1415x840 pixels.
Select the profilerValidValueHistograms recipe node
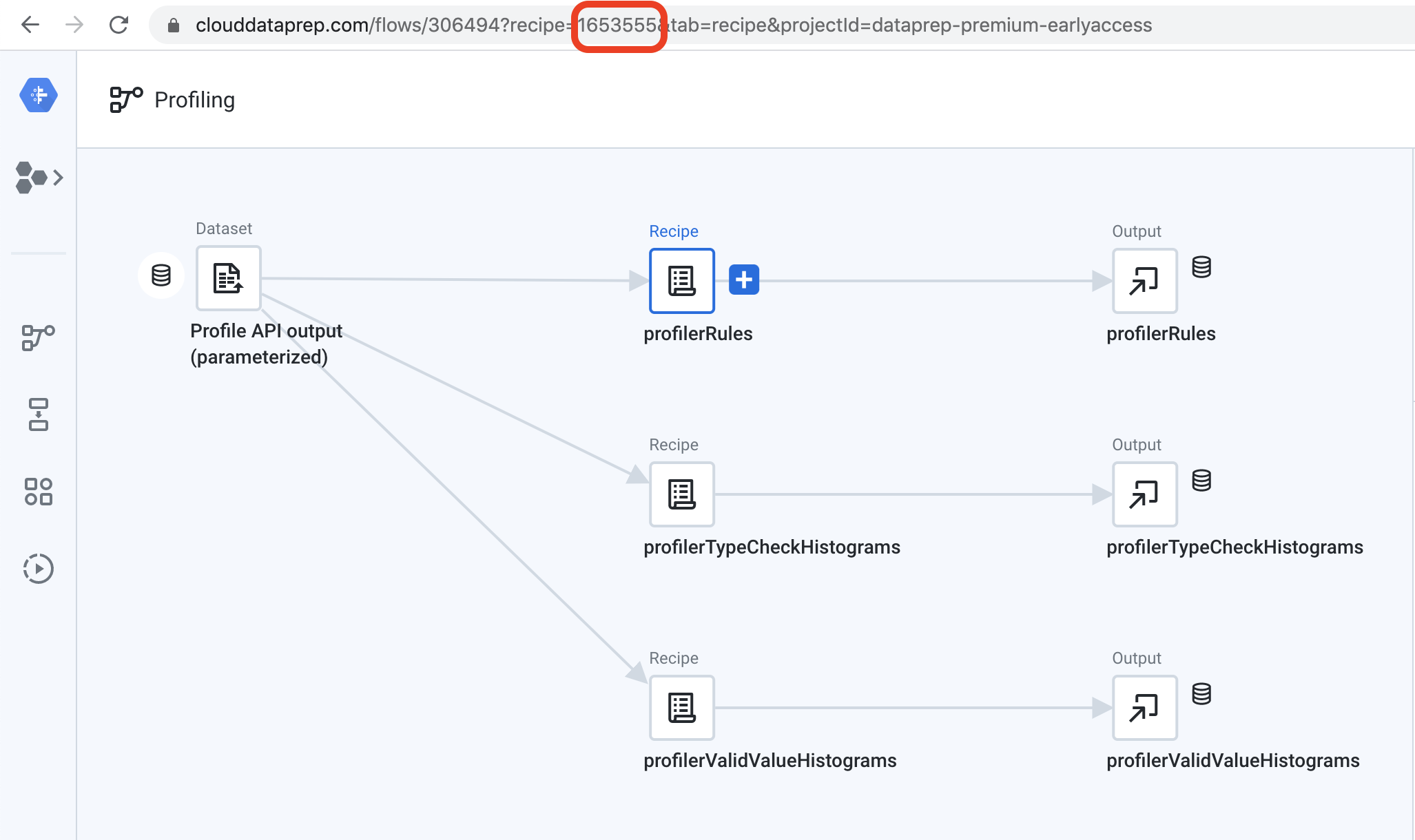tap(682, 708)
